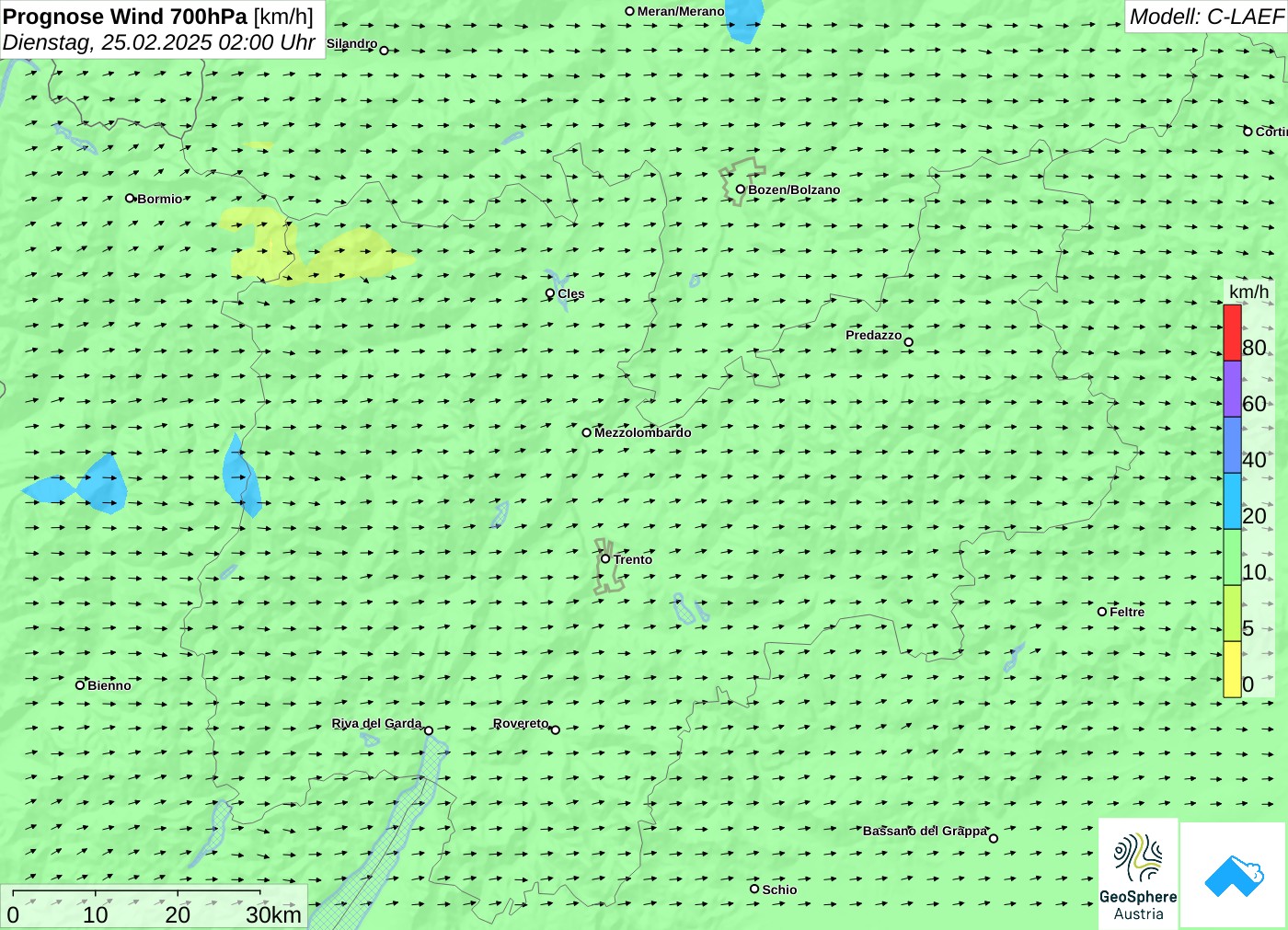Click the Trento city marker
Screen dimensions: 1288x930
point(605,558)
